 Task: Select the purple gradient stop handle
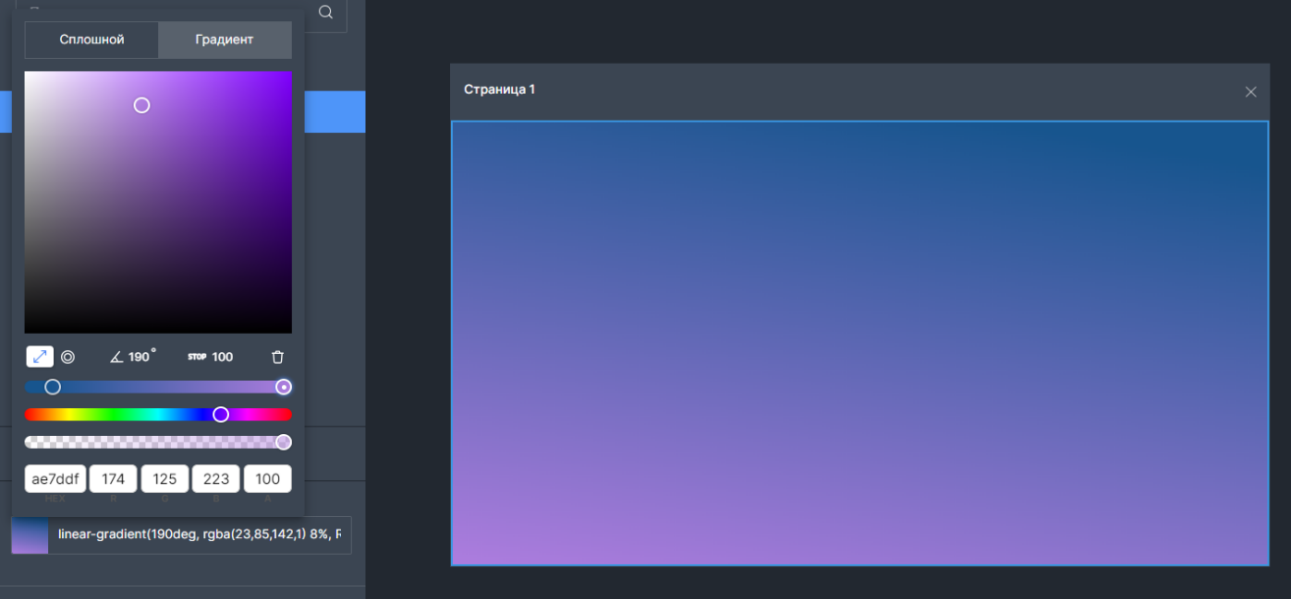point(284,387)
